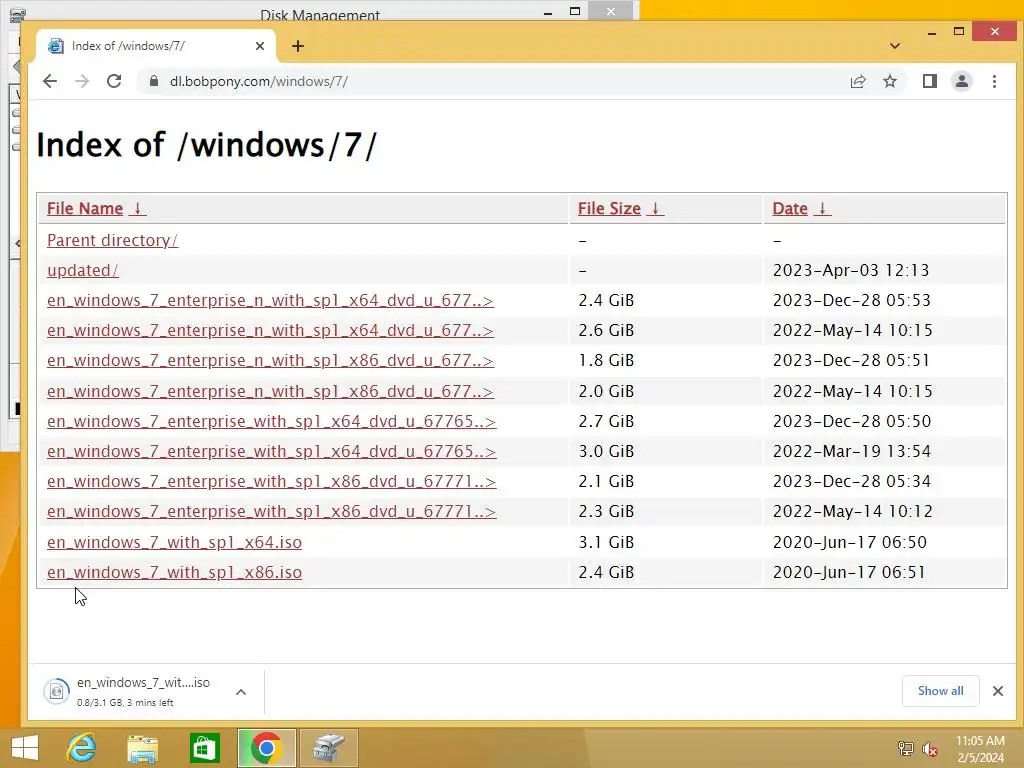Show all downloads
This screenshot has height=768, width=1024.
click(940, 691)
